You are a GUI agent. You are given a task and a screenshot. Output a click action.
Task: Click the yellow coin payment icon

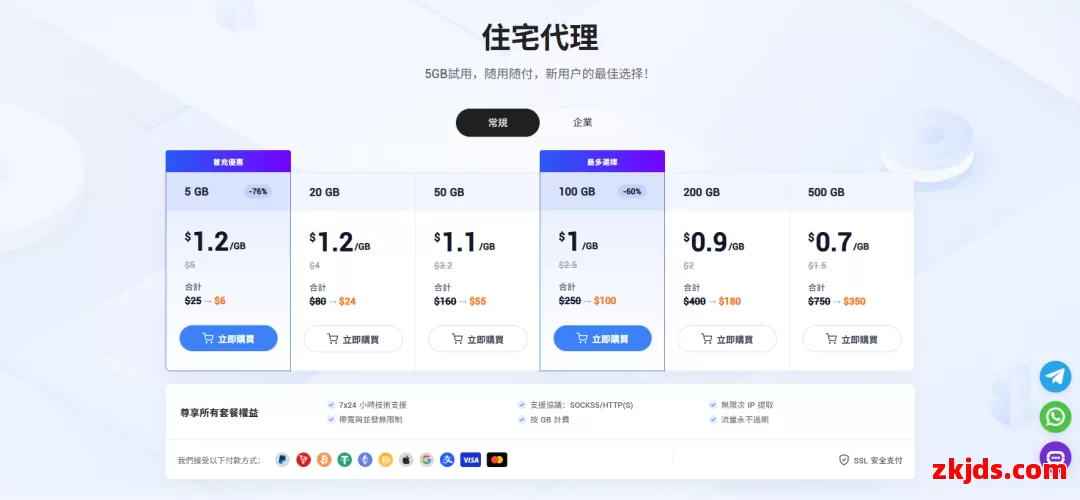(x=386, y=460)
